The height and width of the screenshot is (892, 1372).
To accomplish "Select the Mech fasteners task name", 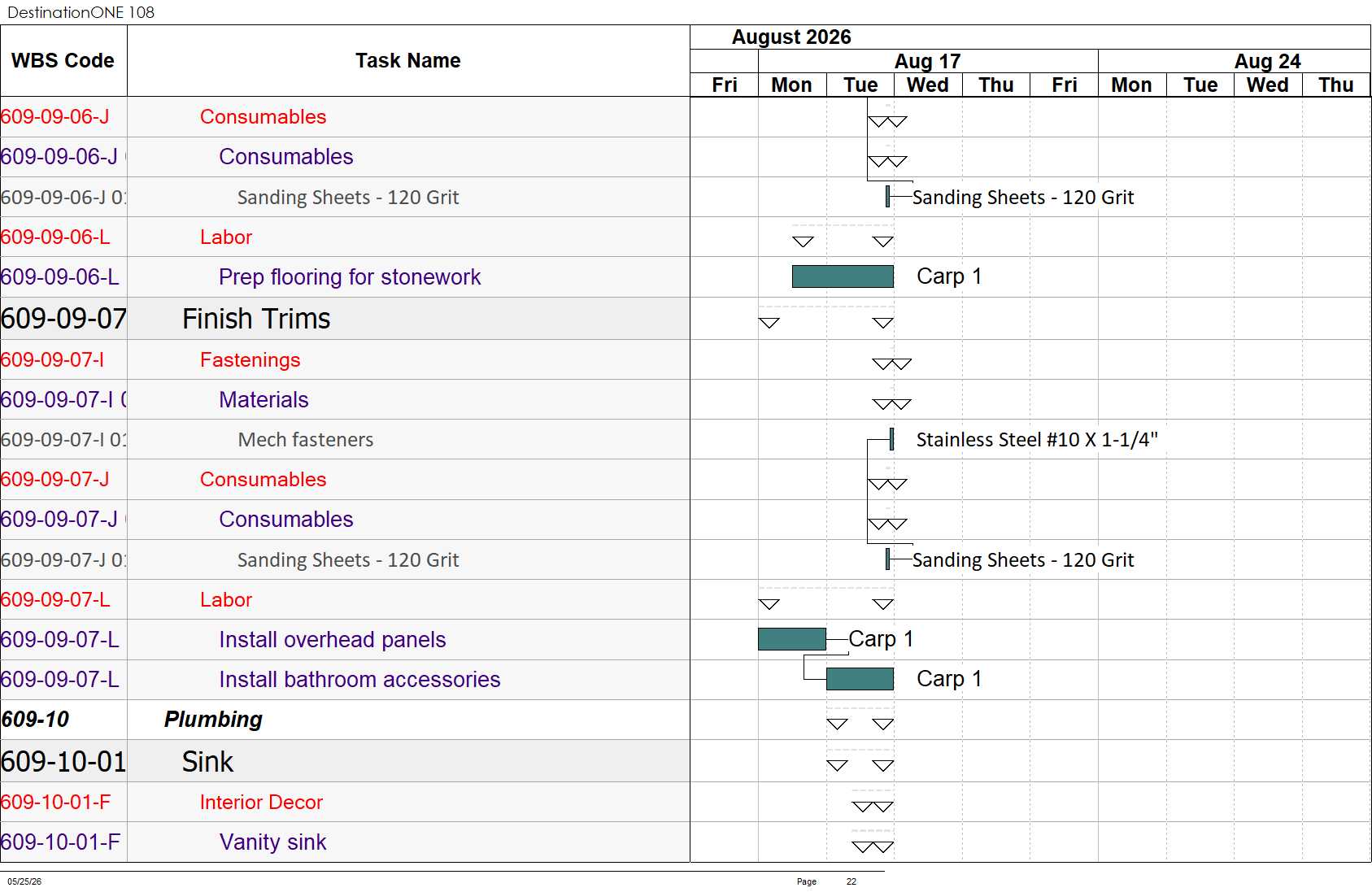I will tap(306, 440).
